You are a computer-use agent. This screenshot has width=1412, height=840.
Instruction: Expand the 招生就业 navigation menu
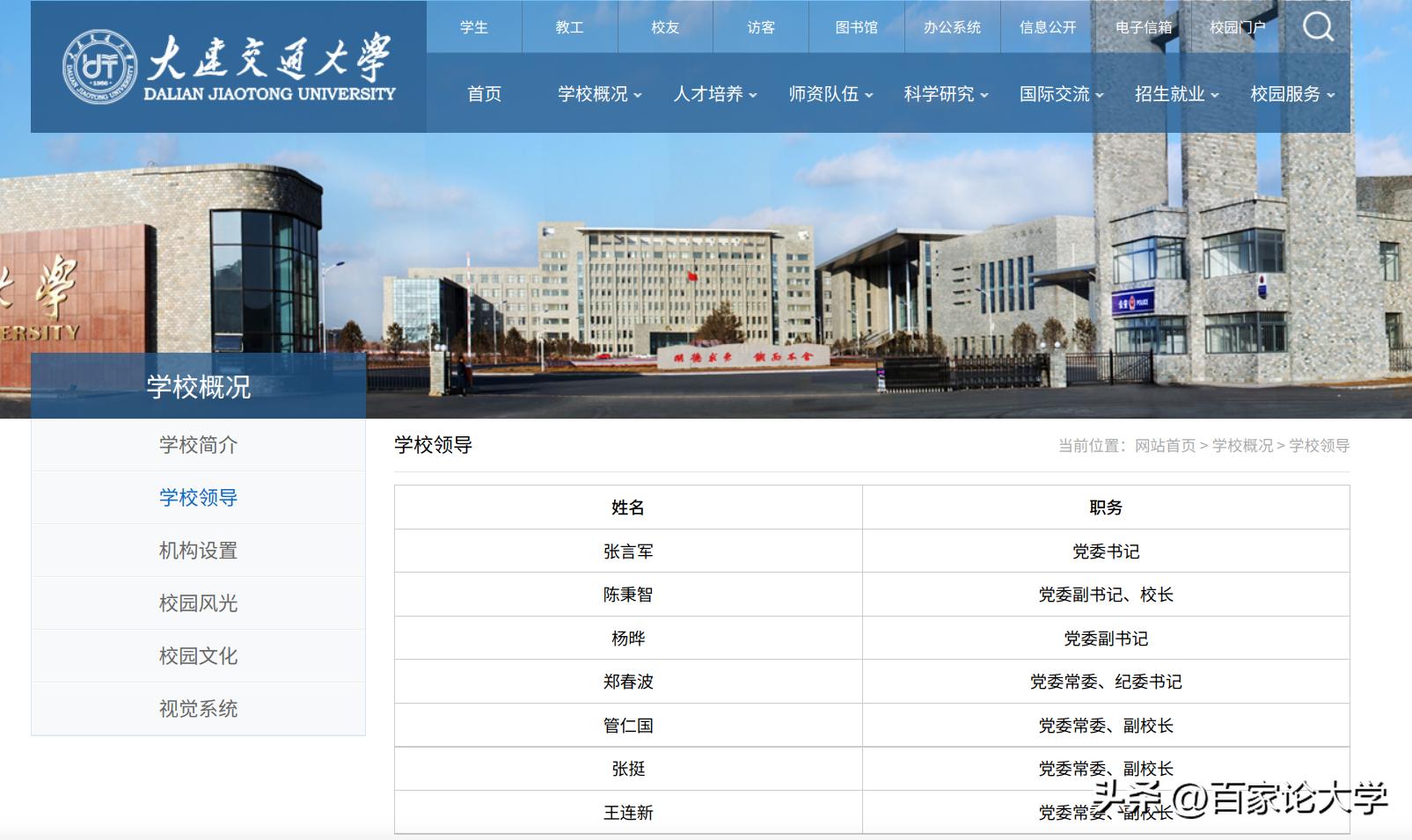click(1176, 94)
